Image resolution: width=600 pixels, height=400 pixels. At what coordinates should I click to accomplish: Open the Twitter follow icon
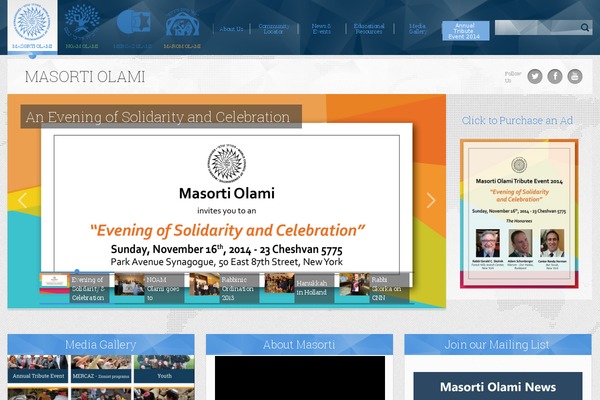535,76
